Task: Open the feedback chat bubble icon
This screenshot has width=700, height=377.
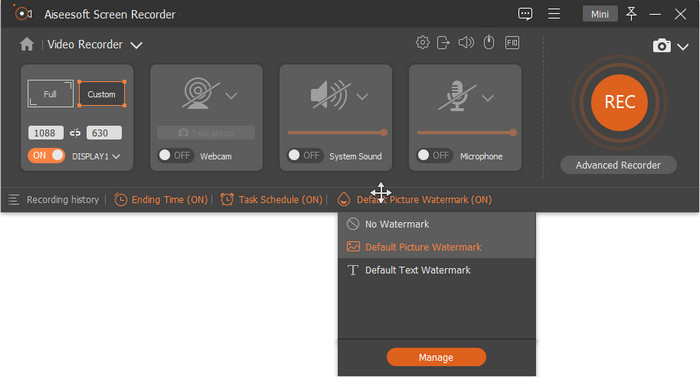Action: pyautogui.click(x=525, y=14)
